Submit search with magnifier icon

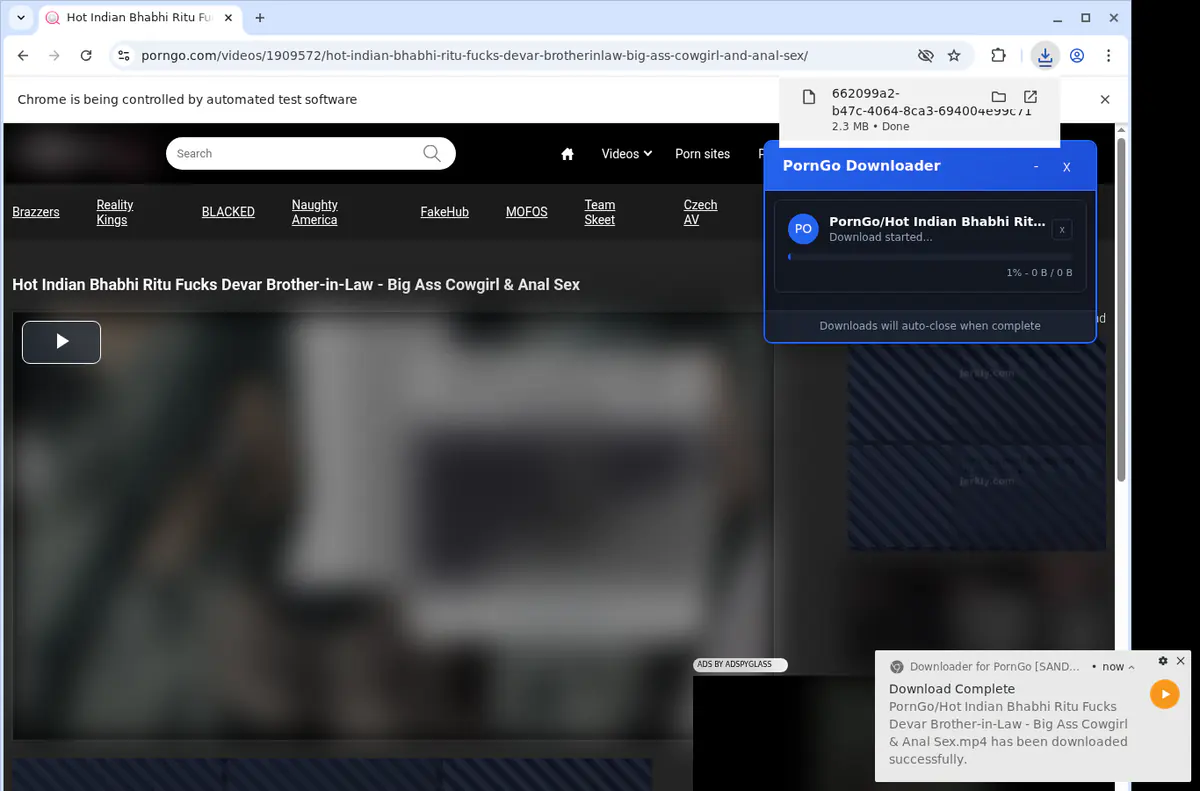(x=432, y=153)
